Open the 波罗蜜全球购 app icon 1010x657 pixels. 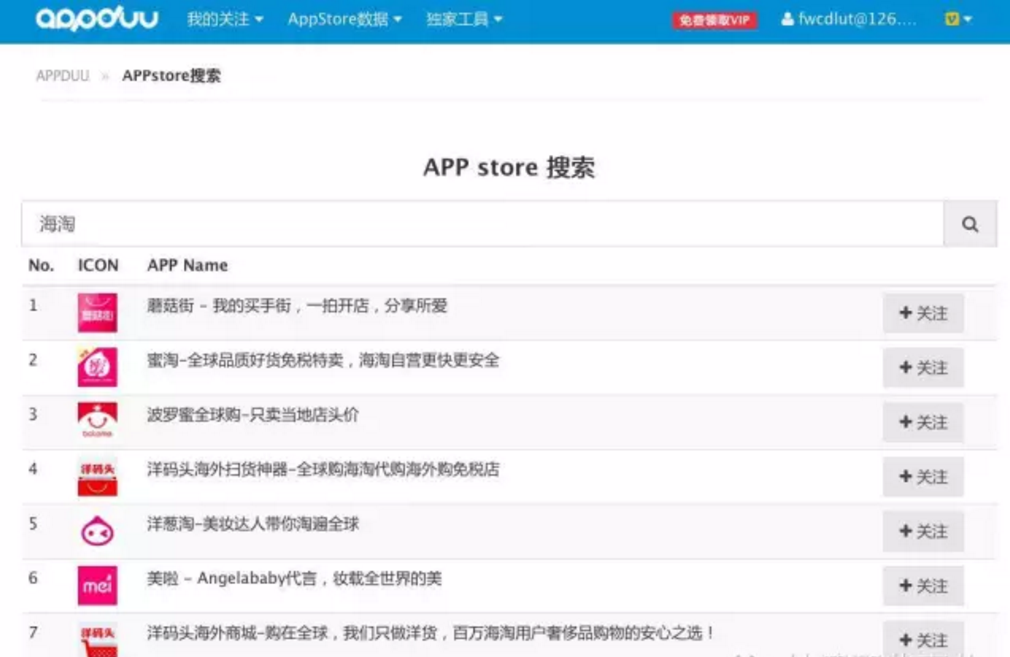pyautogui.click(x=97, y=421)
